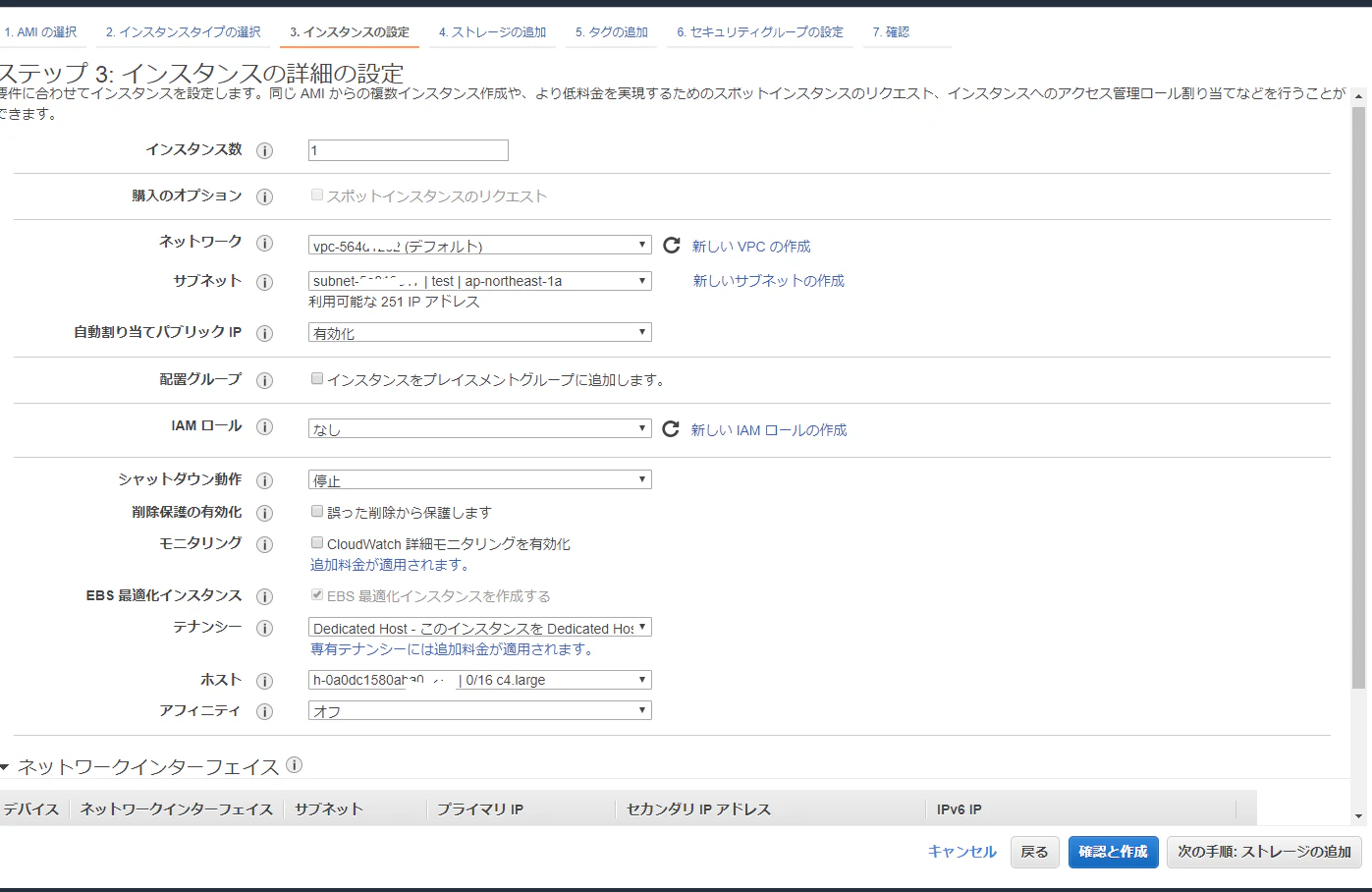Toggle EBS 最適化インスタンスを作成する checkbox
This screenshot has width=1372, height=892.
pos(317,594)
